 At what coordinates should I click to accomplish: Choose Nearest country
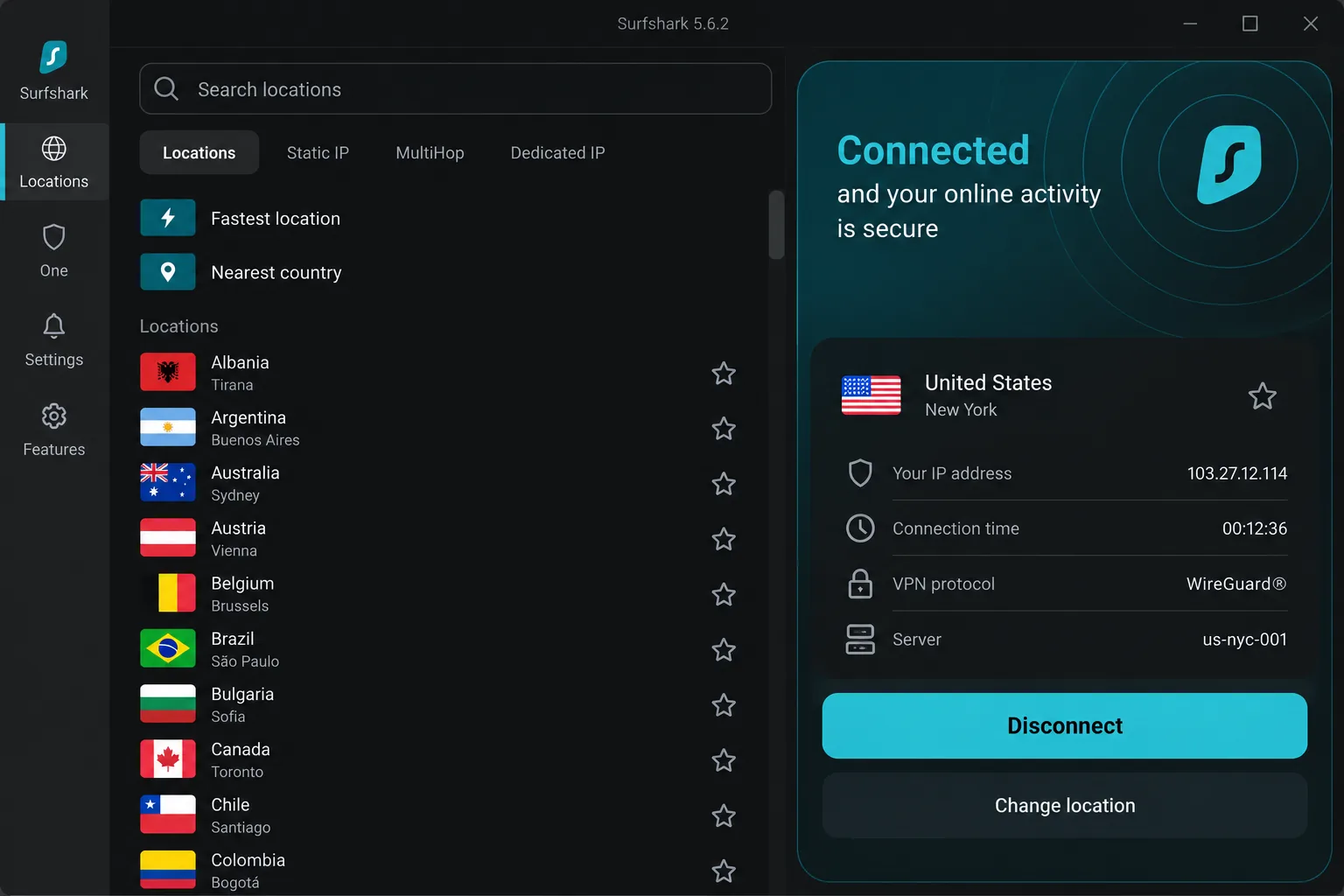coord(437,272)
